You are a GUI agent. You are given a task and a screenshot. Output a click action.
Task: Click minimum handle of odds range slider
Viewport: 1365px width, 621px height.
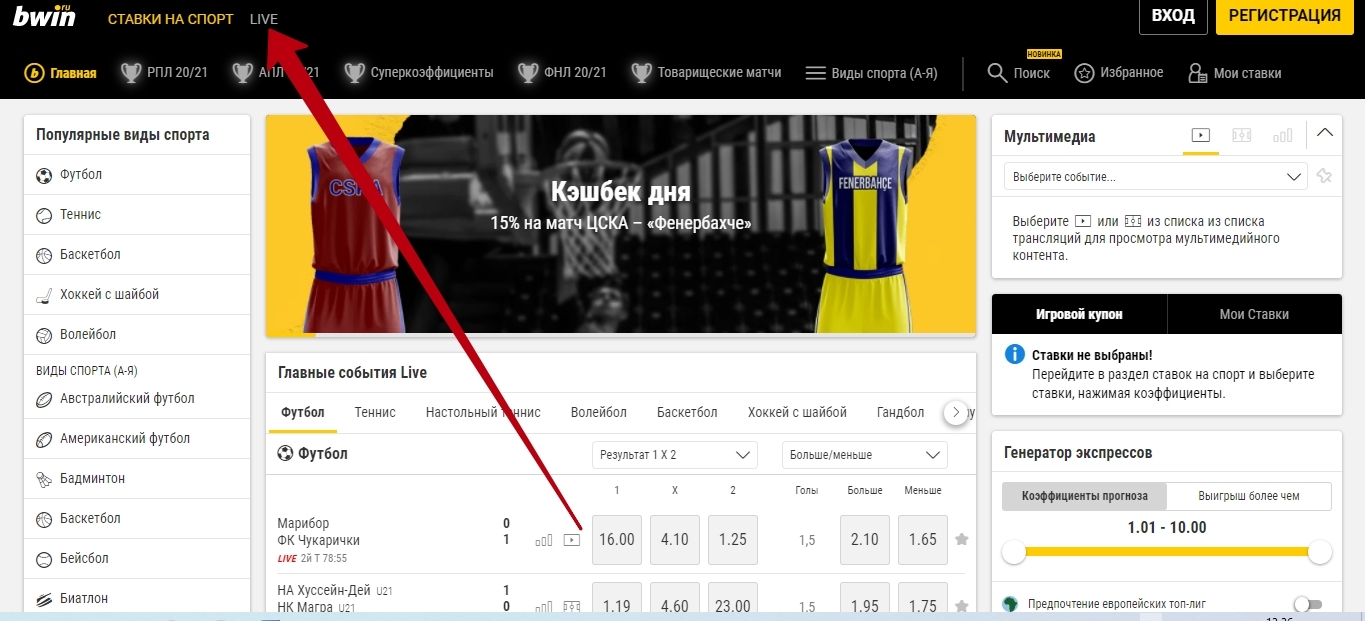(1015, 552)
